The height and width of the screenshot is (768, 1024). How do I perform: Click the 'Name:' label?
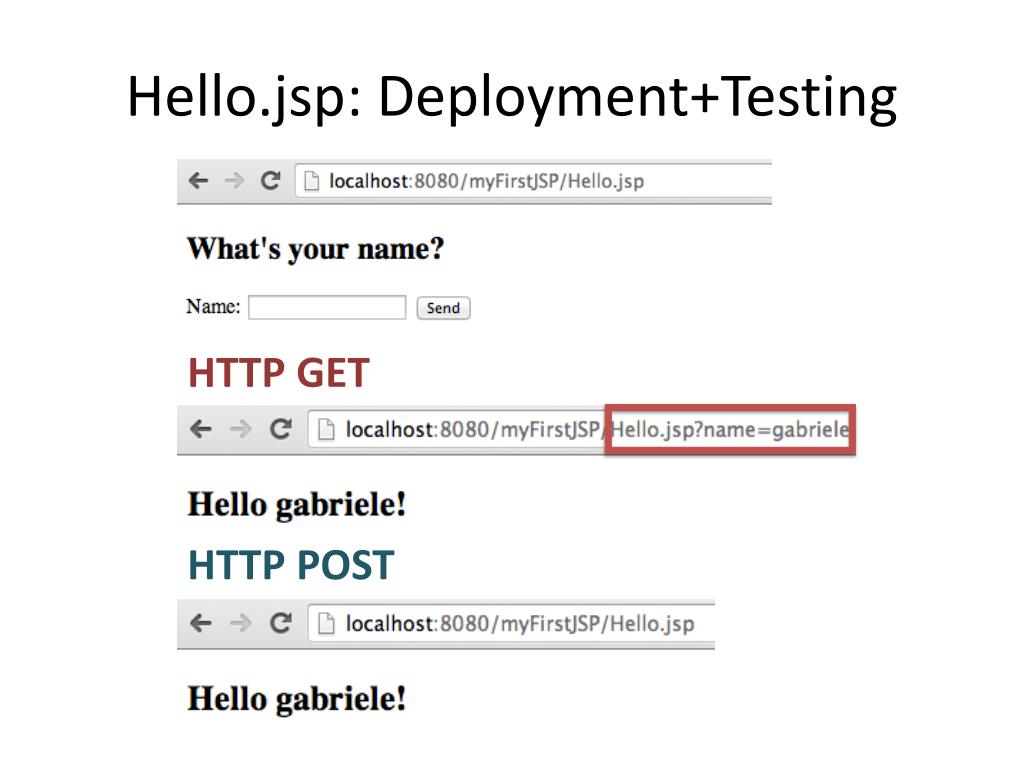click(x=213, y=306)
